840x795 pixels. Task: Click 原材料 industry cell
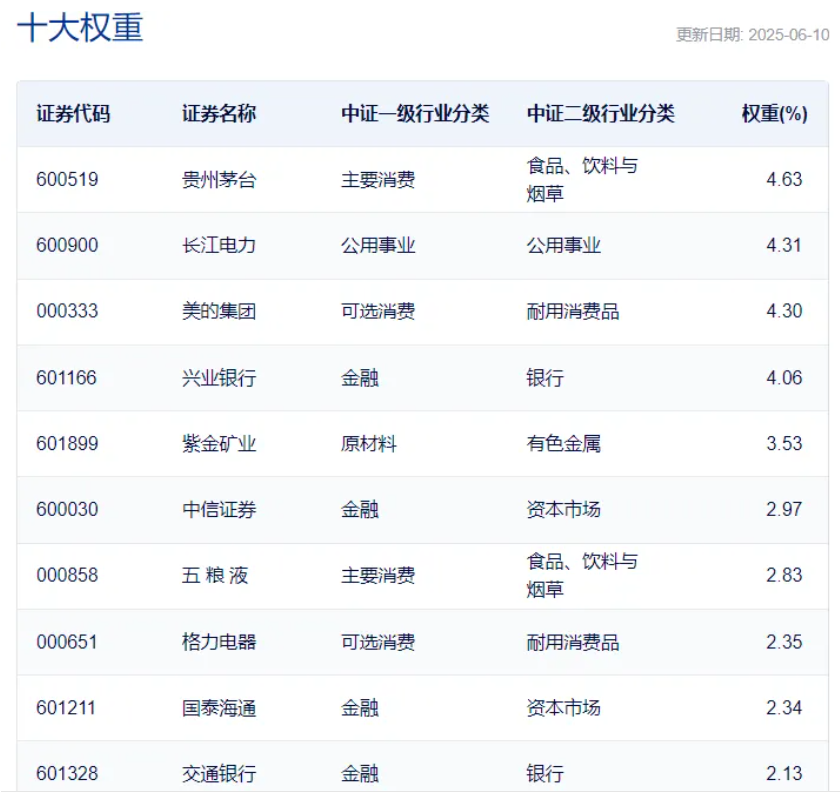tap(369, 444)
